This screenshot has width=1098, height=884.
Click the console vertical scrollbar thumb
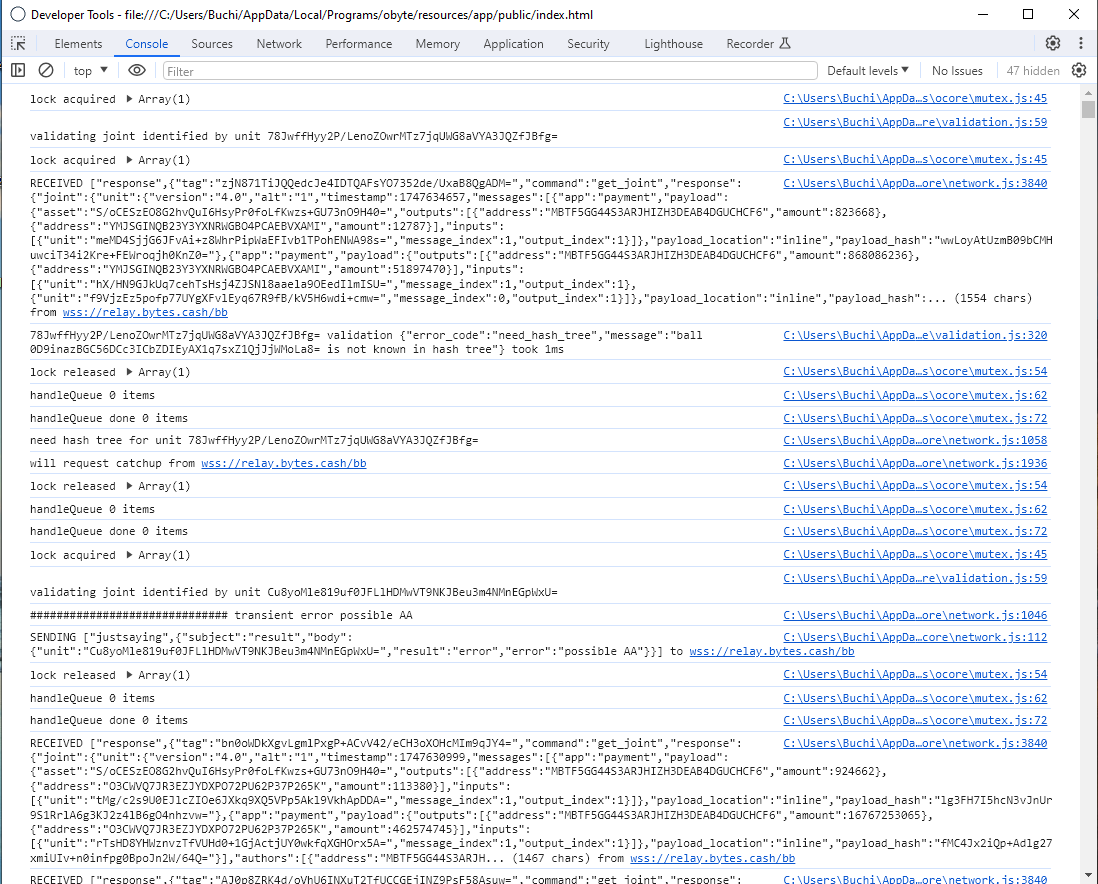pyautogui.click(x=1087, y=109)
